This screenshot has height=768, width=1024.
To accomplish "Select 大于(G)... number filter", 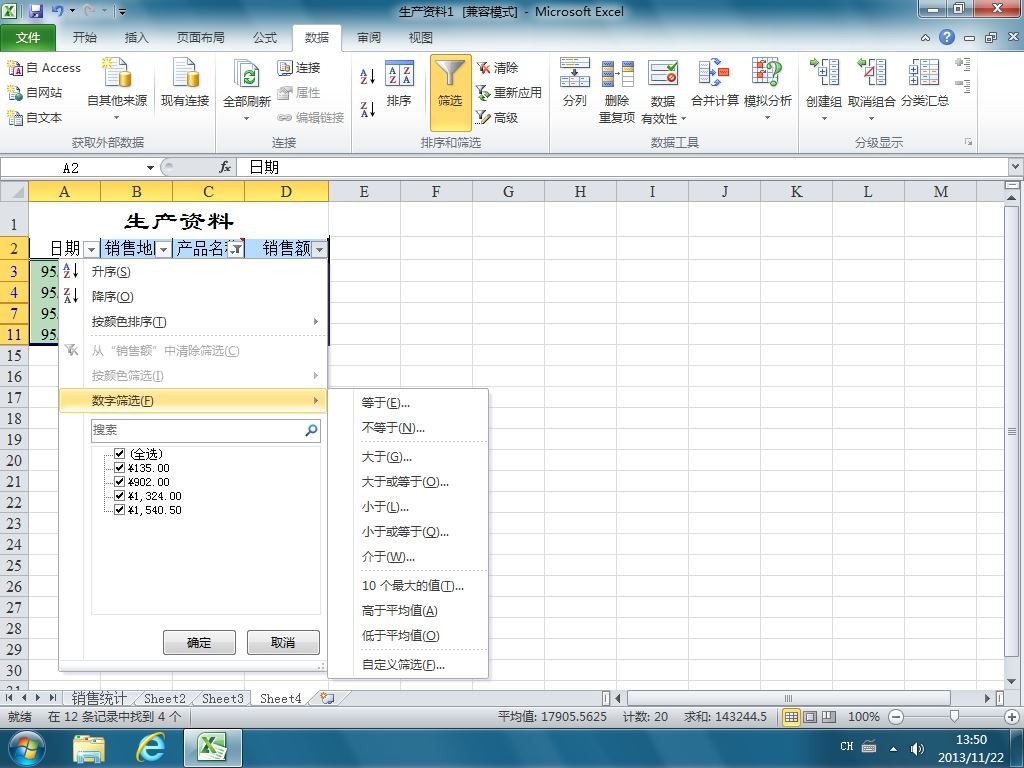I will tap(408, 456).
